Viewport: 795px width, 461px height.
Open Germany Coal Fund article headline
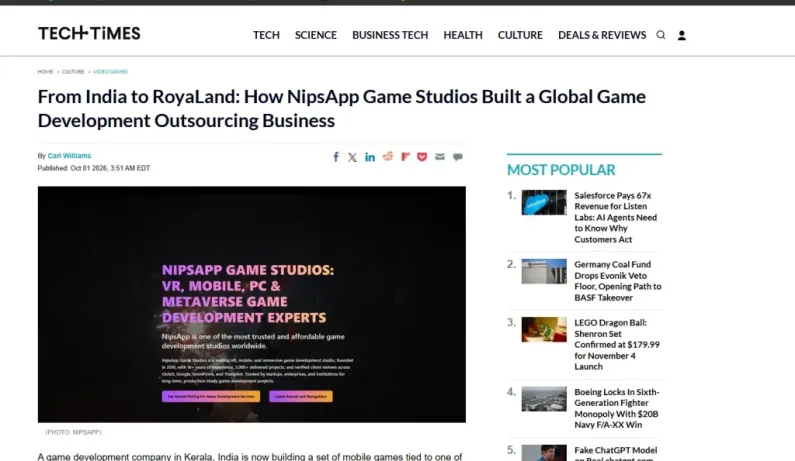[618, 281]
